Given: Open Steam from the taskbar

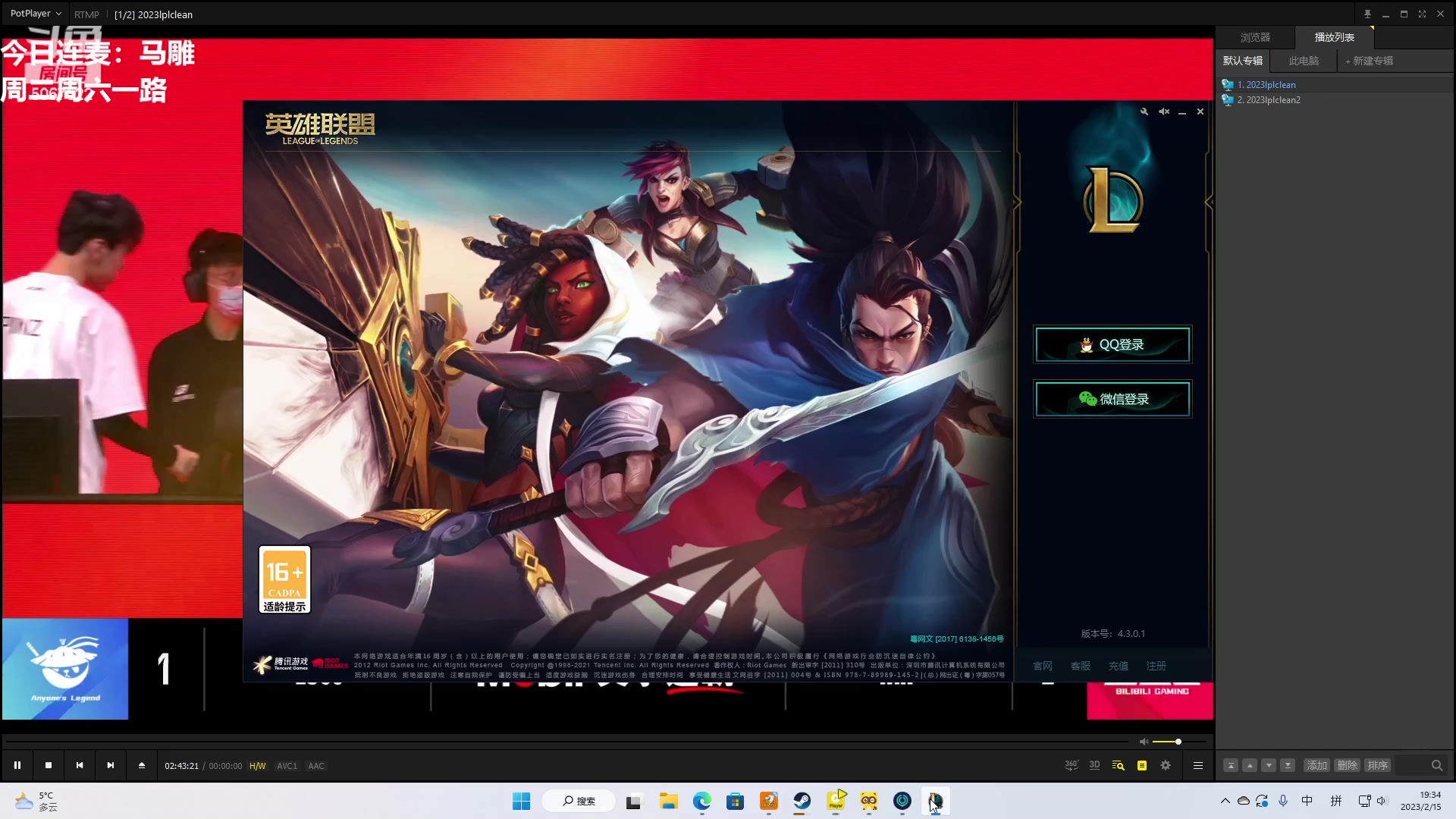Looking at the screenshot, I should click(x=802, y=801).
